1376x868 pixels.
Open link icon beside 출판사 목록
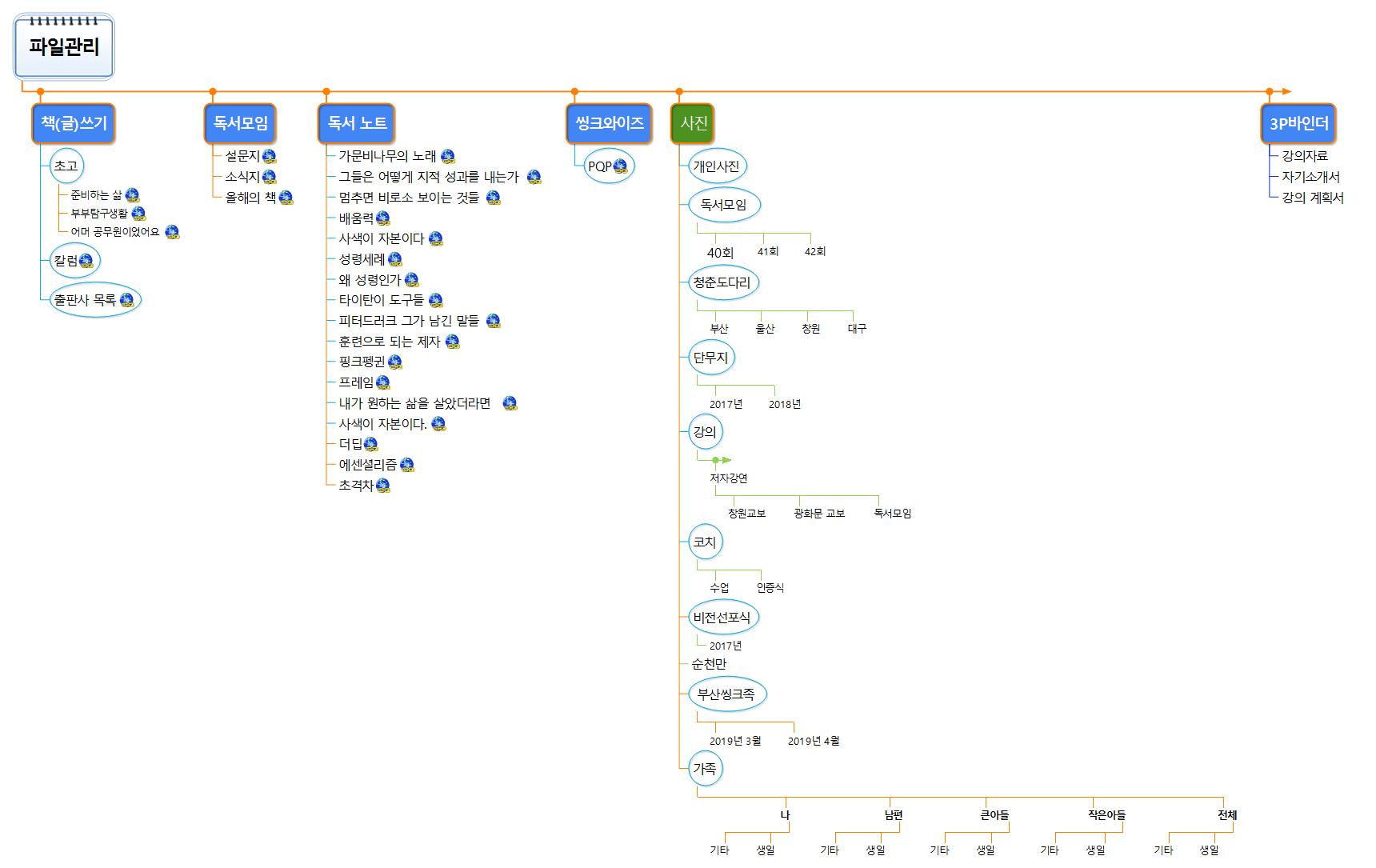[x=126, y=300]
